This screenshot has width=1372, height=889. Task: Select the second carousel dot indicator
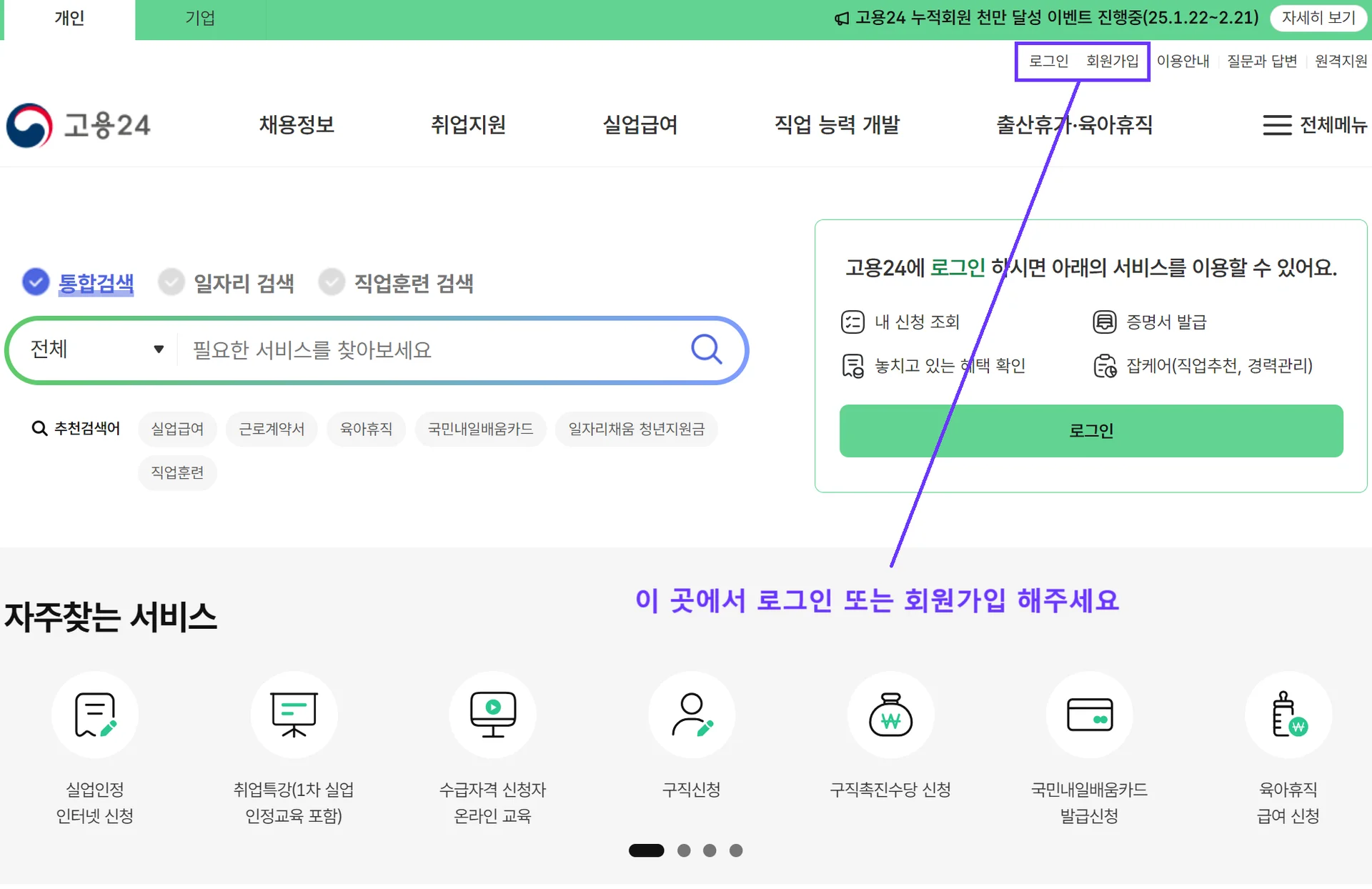coord(684,850)
